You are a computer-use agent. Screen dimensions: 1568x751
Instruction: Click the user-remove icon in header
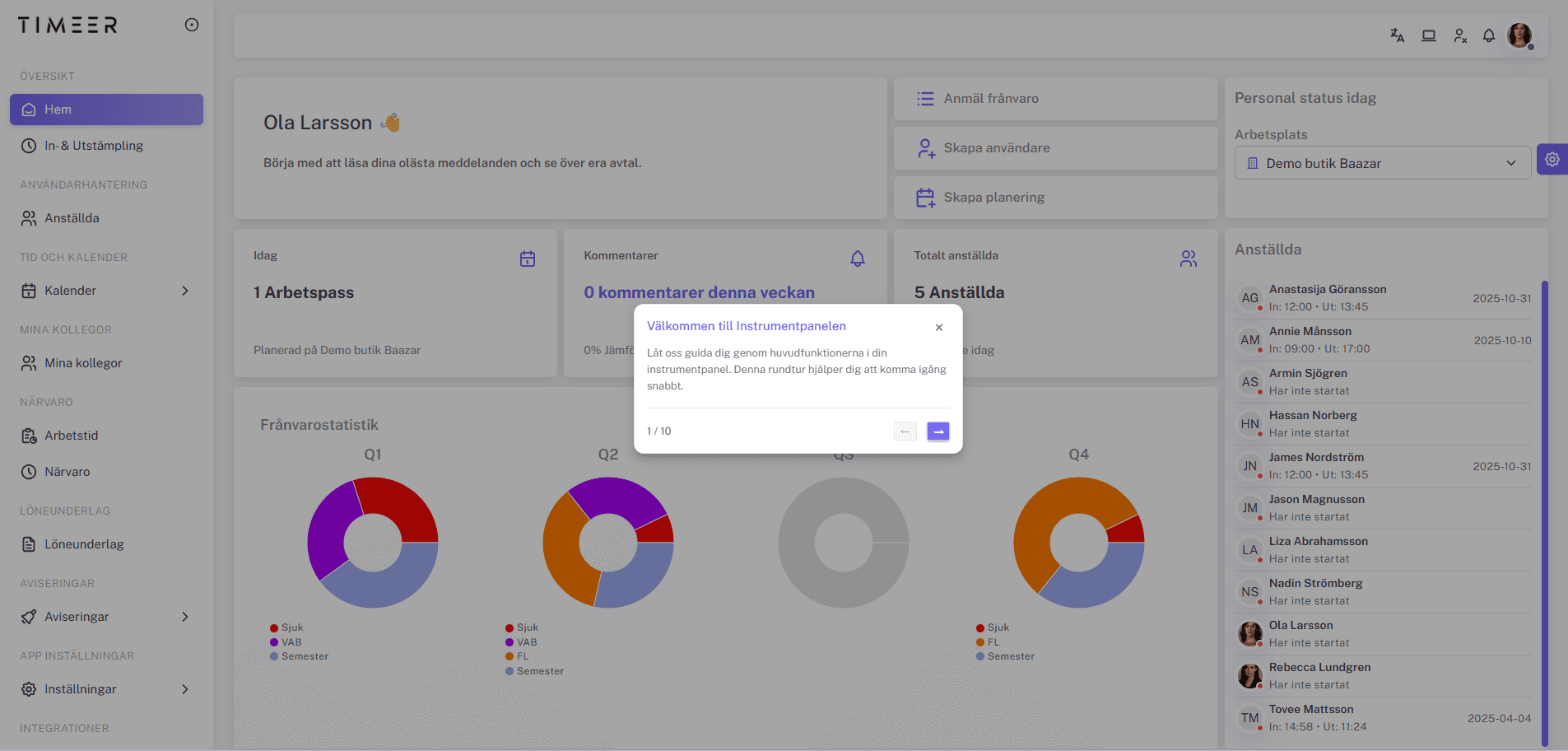pos(1460,35)
